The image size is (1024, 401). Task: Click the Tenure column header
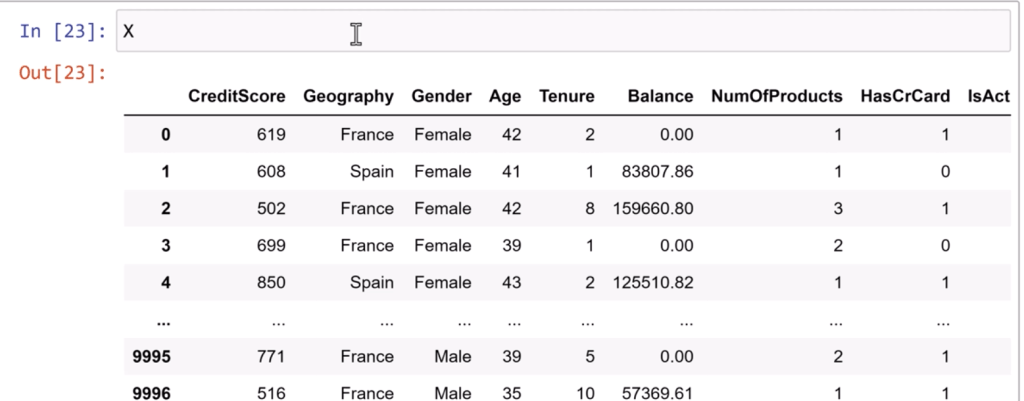coord(567,97)
